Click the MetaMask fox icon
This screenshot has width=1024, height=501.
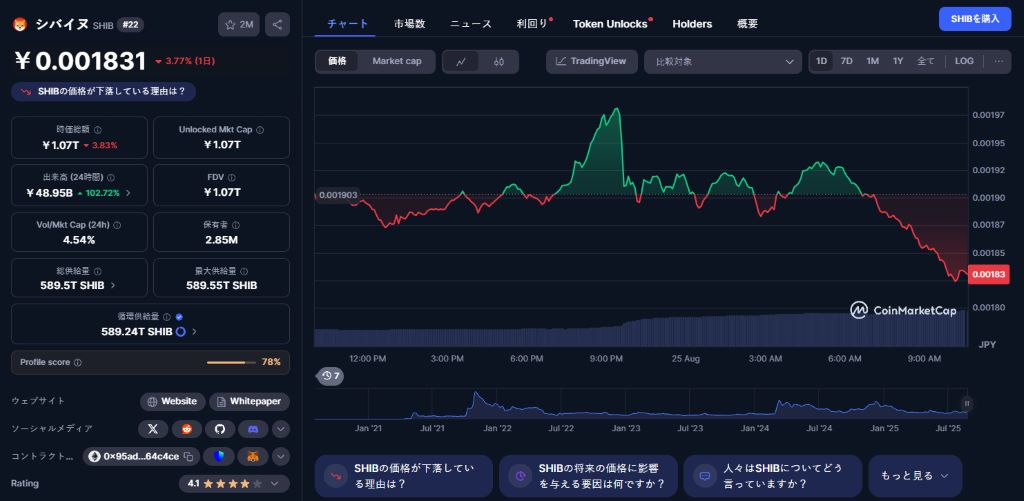click(253, 456)
